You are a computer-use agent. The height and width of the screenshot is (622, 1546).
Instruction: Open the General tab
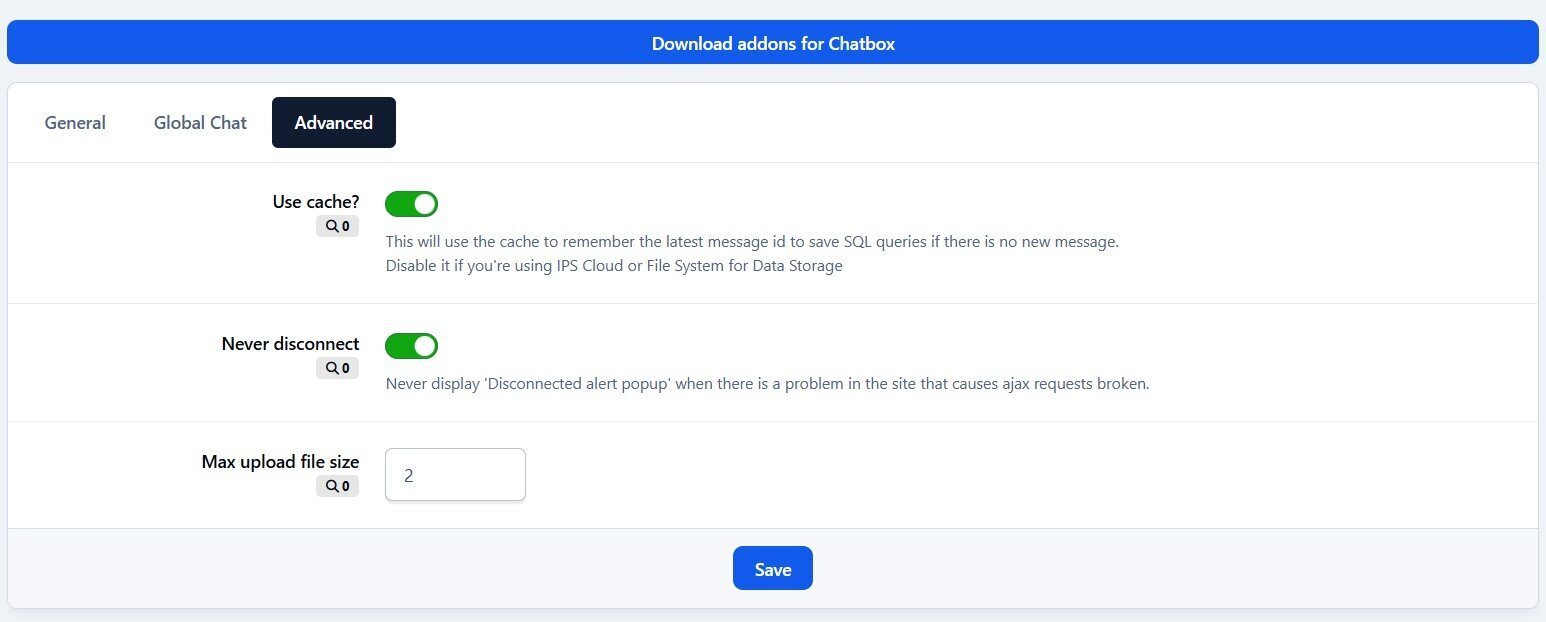pos(75,123)
